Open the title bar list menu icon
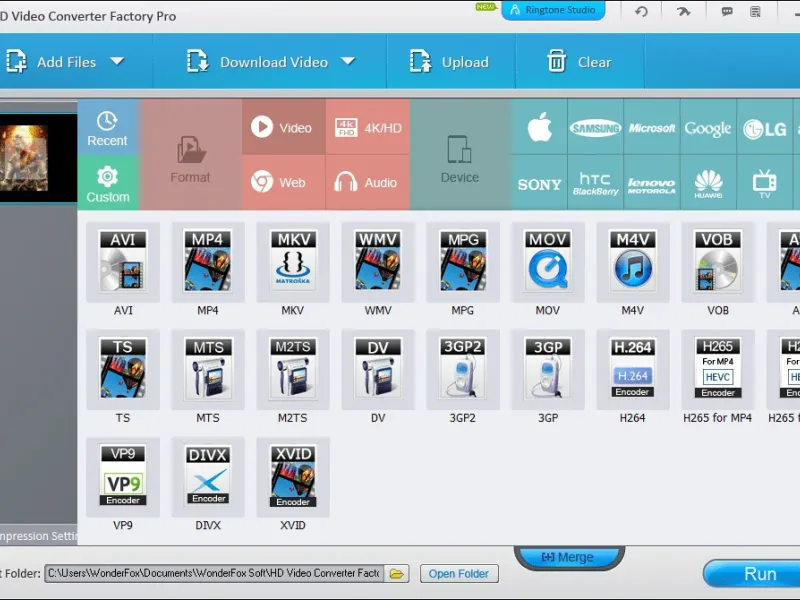This screenshot has height=600, width=800. (755, 11)
